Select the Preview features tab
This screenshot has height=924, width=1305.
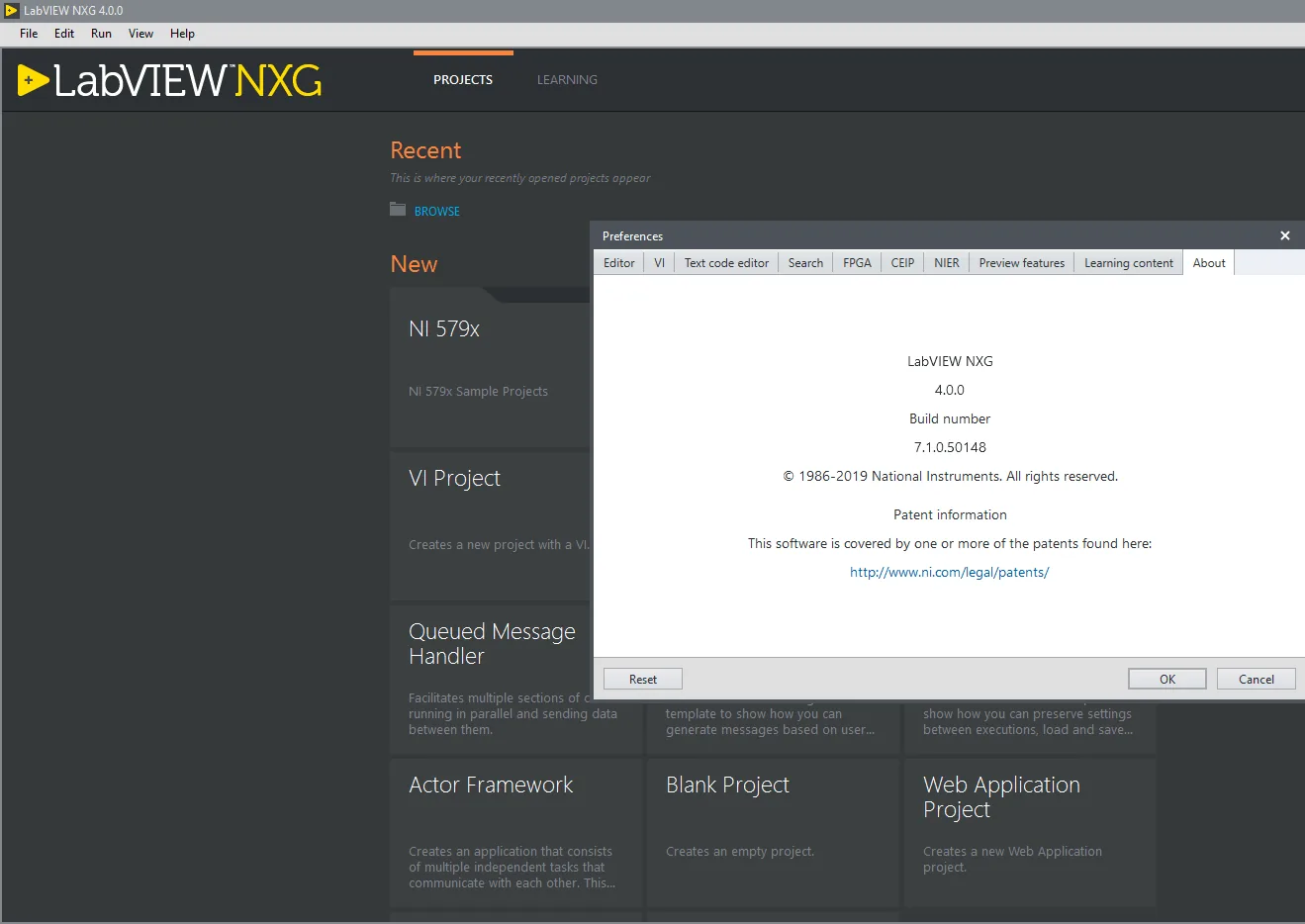pos(1022,263)
